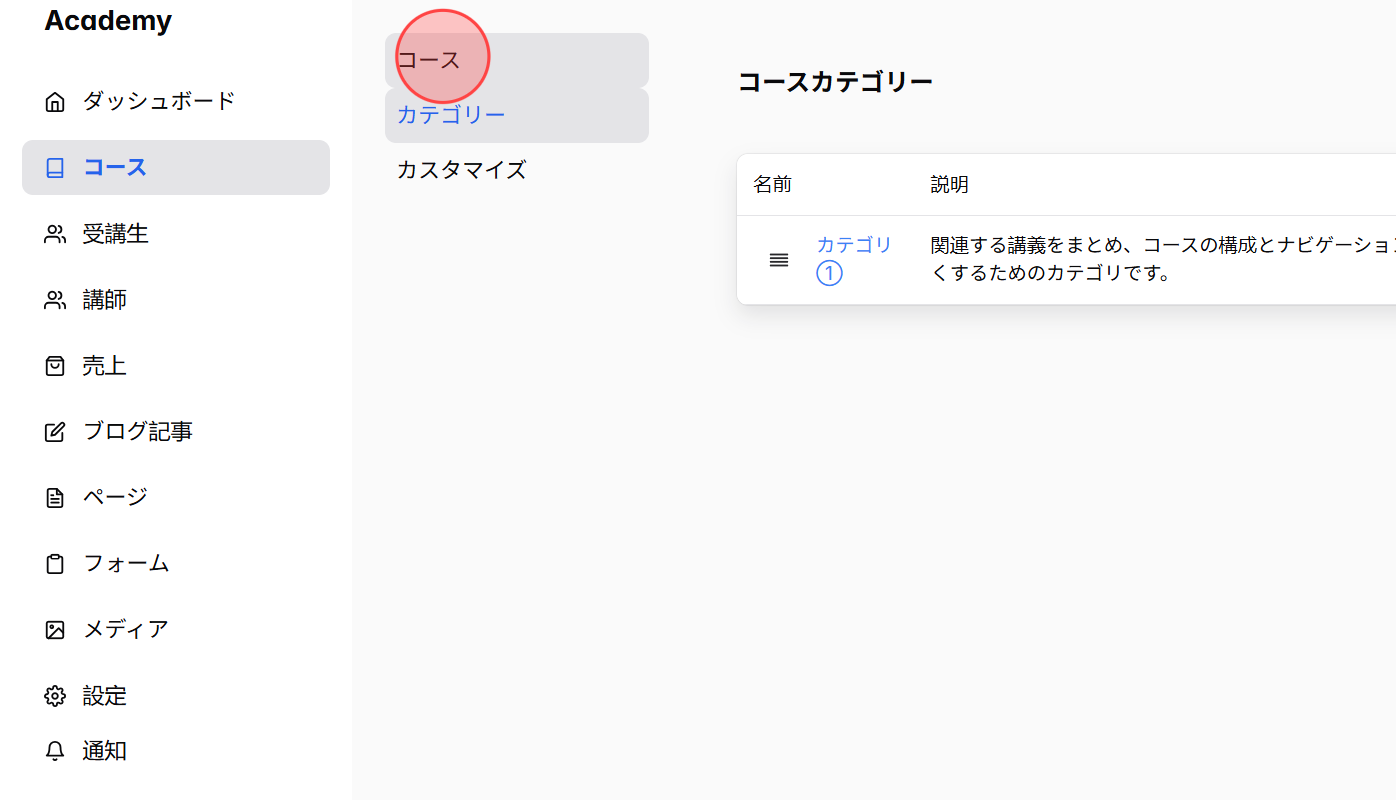Select the カテゴリー submenu item
The height and width of the screenshot is (800, 1396).
[x=451, y=114]
